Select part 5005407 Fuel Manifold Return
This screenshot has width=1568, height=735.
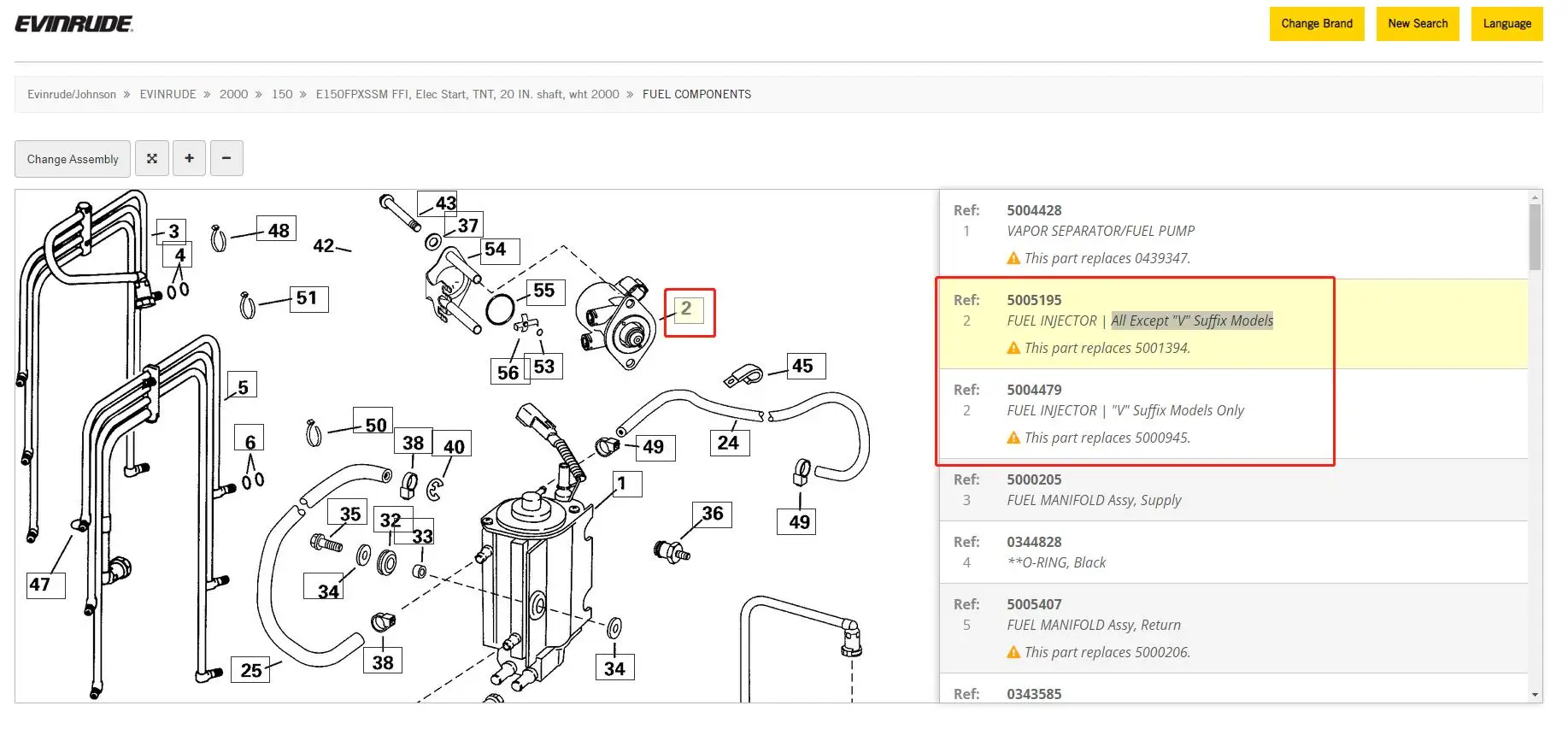pyautogui.click(x=1234, y=628)
